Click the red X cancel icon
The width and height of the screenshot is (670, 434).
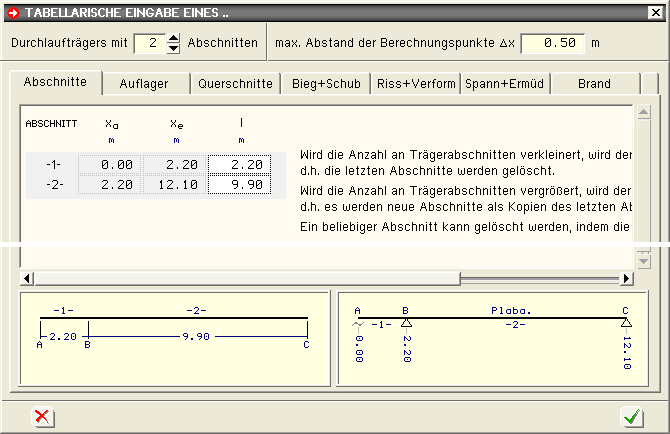(42, 416)
